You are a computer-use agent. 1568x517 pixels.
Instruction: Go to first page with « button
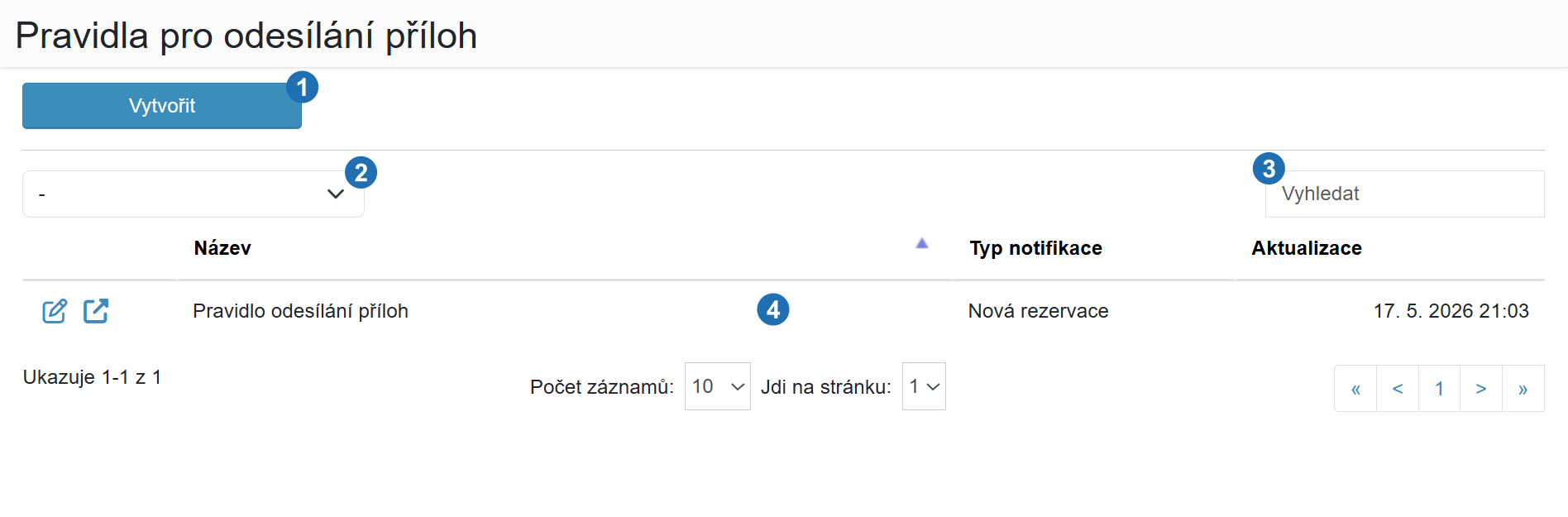[1355, 389]
